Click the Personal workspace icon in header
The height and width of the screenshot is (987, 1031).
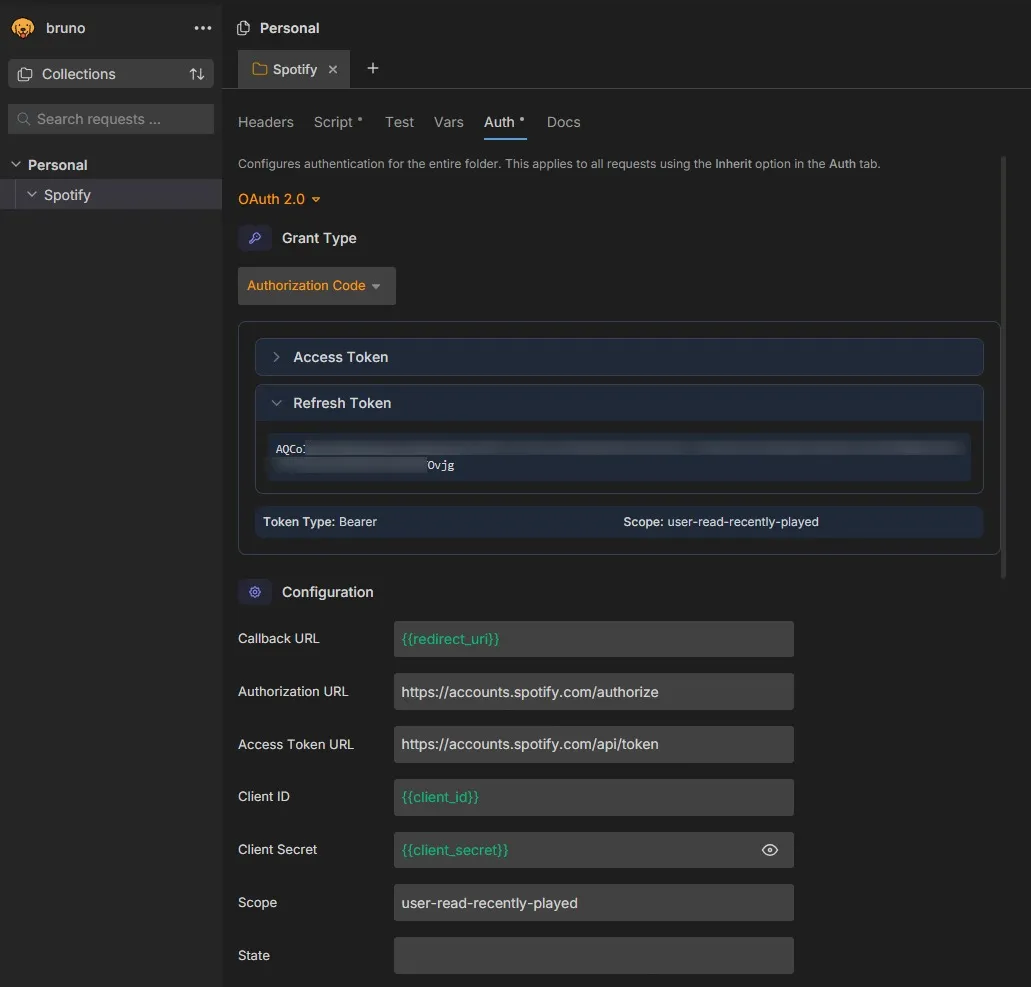coord(243,28)
